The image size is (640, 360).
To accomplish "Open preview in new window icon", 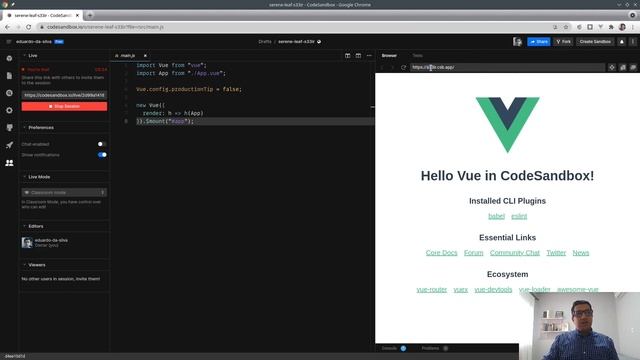I will (x=633, y=67).
